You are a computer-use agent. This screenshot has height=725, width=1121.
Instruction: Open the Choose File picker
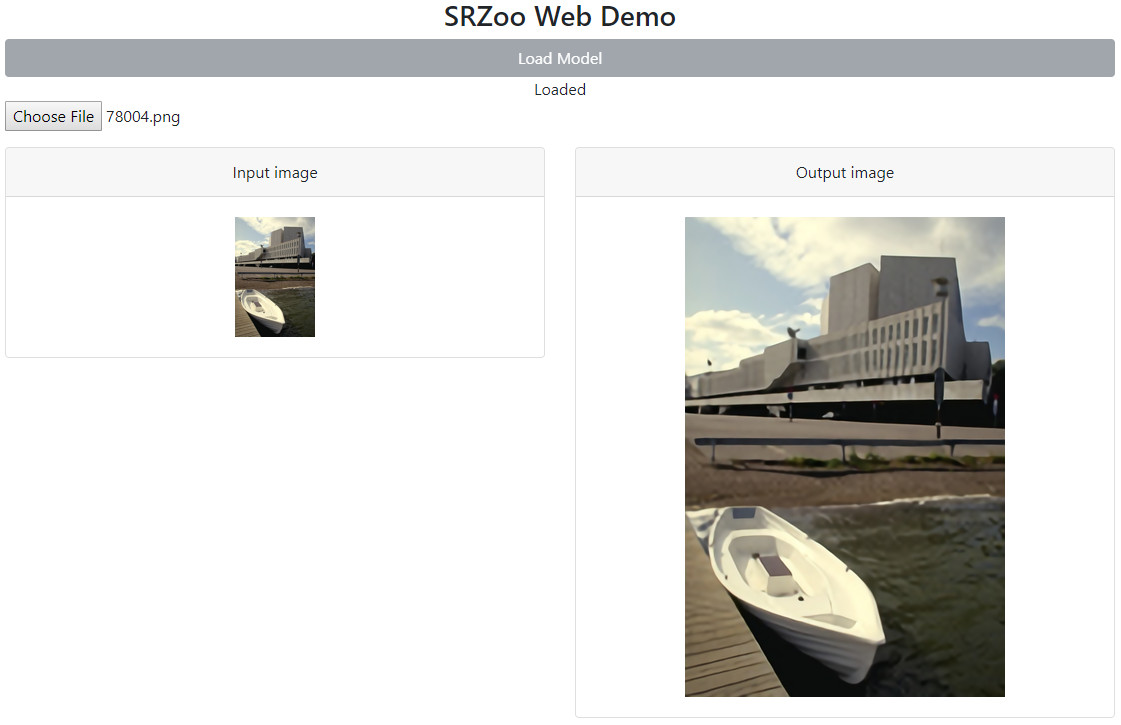coord(54,117)
